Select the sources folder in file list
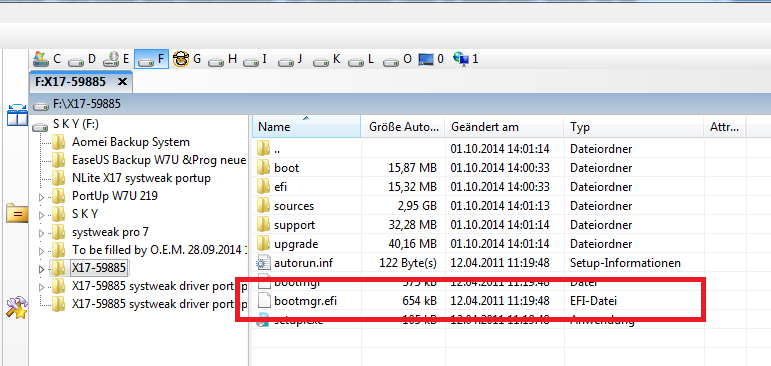771x366 pixels. [x=499, y=206]
